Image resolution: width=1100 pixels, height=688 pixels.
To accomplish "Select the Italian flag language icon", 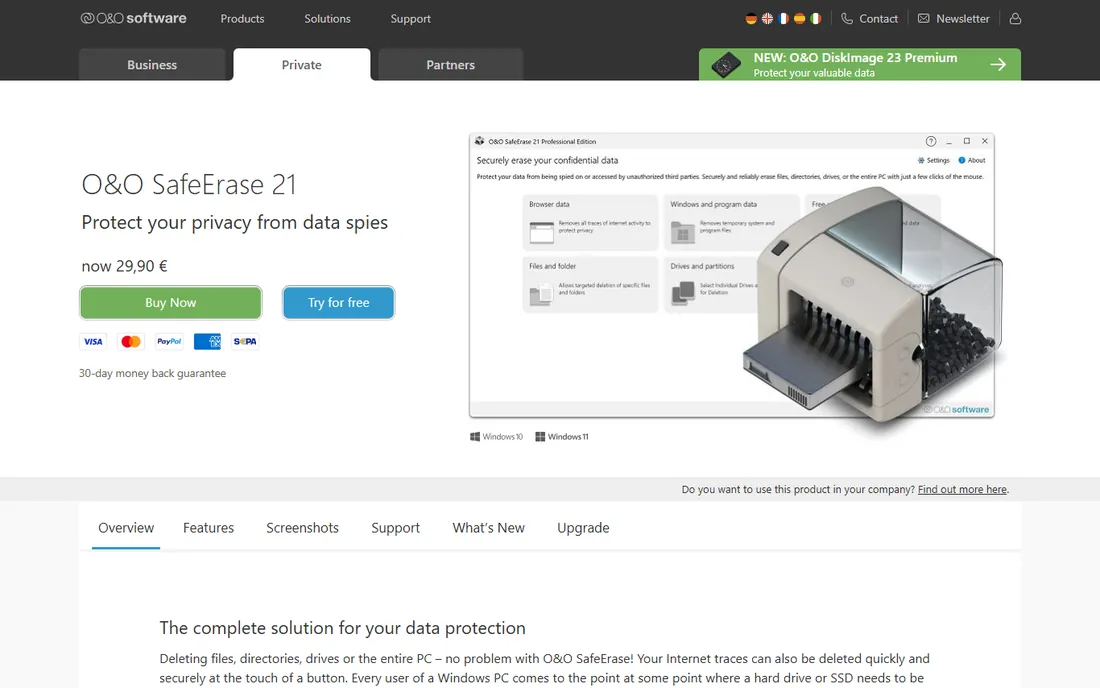I will (x=816, y=19).
